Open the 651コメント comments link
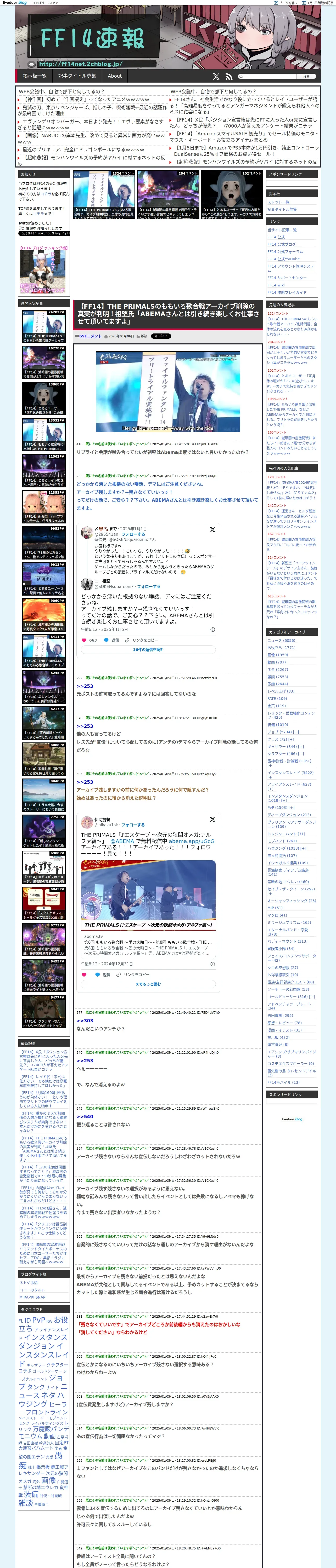The image size is (336, 1568). (x=90, y=336)
